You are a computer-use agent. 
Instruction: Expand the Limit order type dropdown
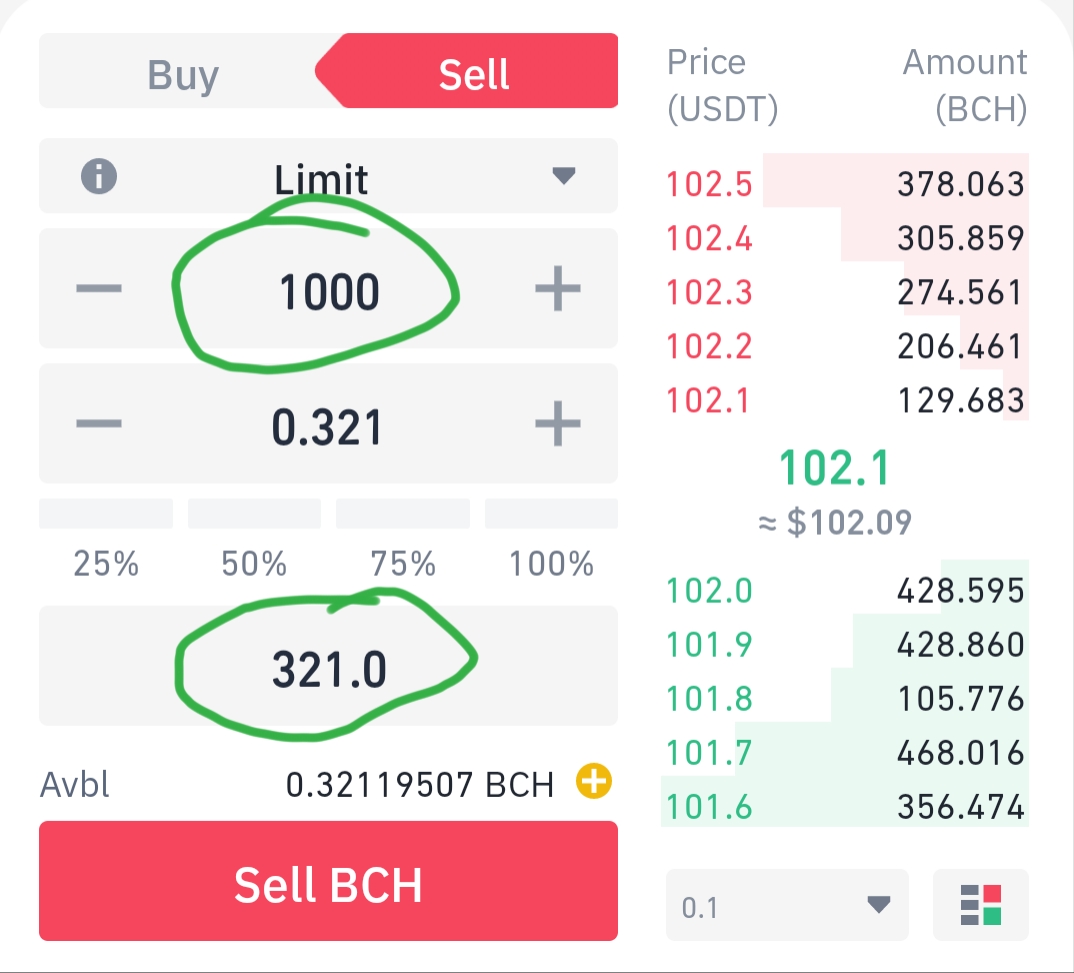[x=328, y=177]
